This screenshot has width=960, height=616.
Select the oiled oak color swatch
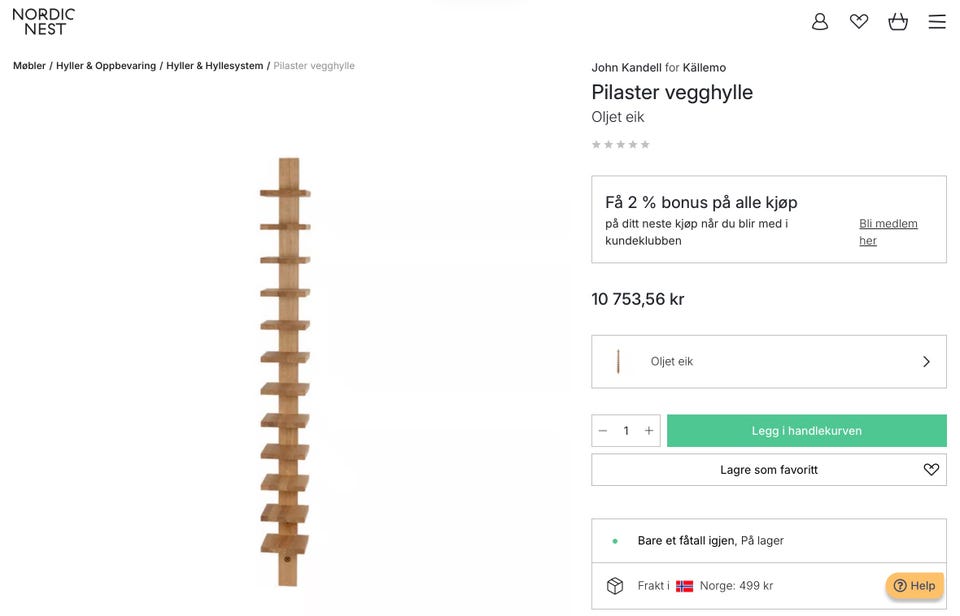(619, 361)
